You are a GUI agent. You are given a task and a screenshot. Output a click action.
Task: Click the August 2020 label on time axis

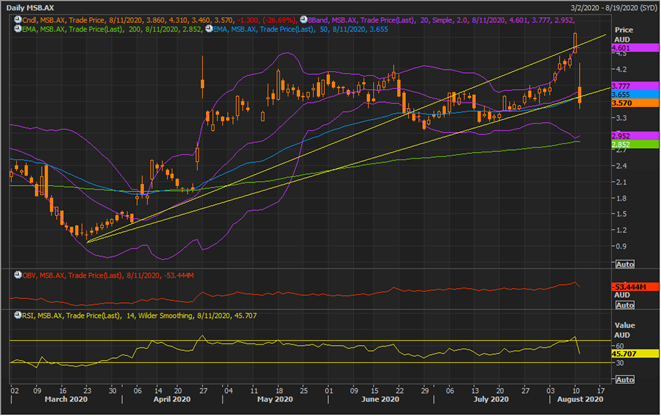coord(580,399)
